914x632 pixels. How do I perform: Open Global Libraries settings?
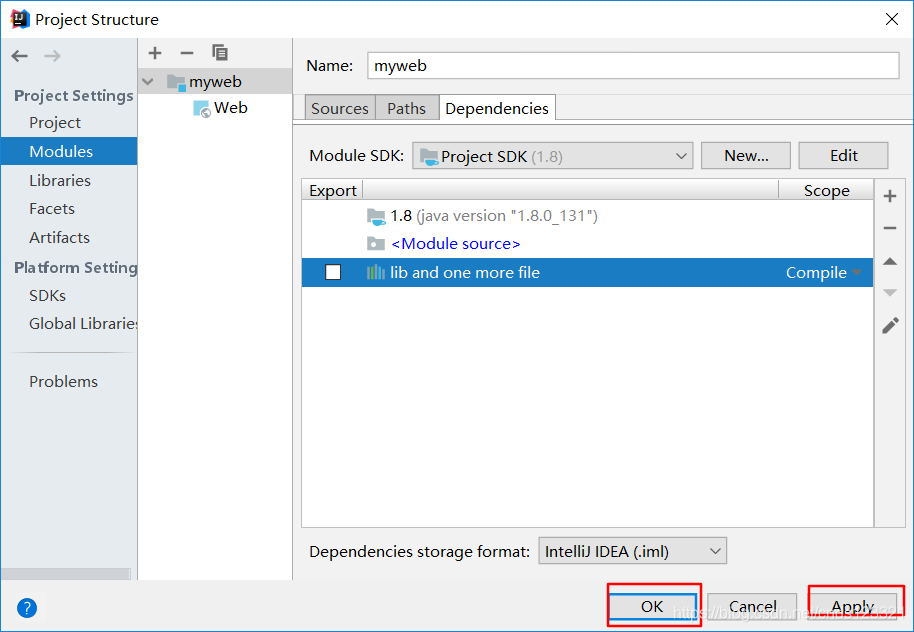83,324
